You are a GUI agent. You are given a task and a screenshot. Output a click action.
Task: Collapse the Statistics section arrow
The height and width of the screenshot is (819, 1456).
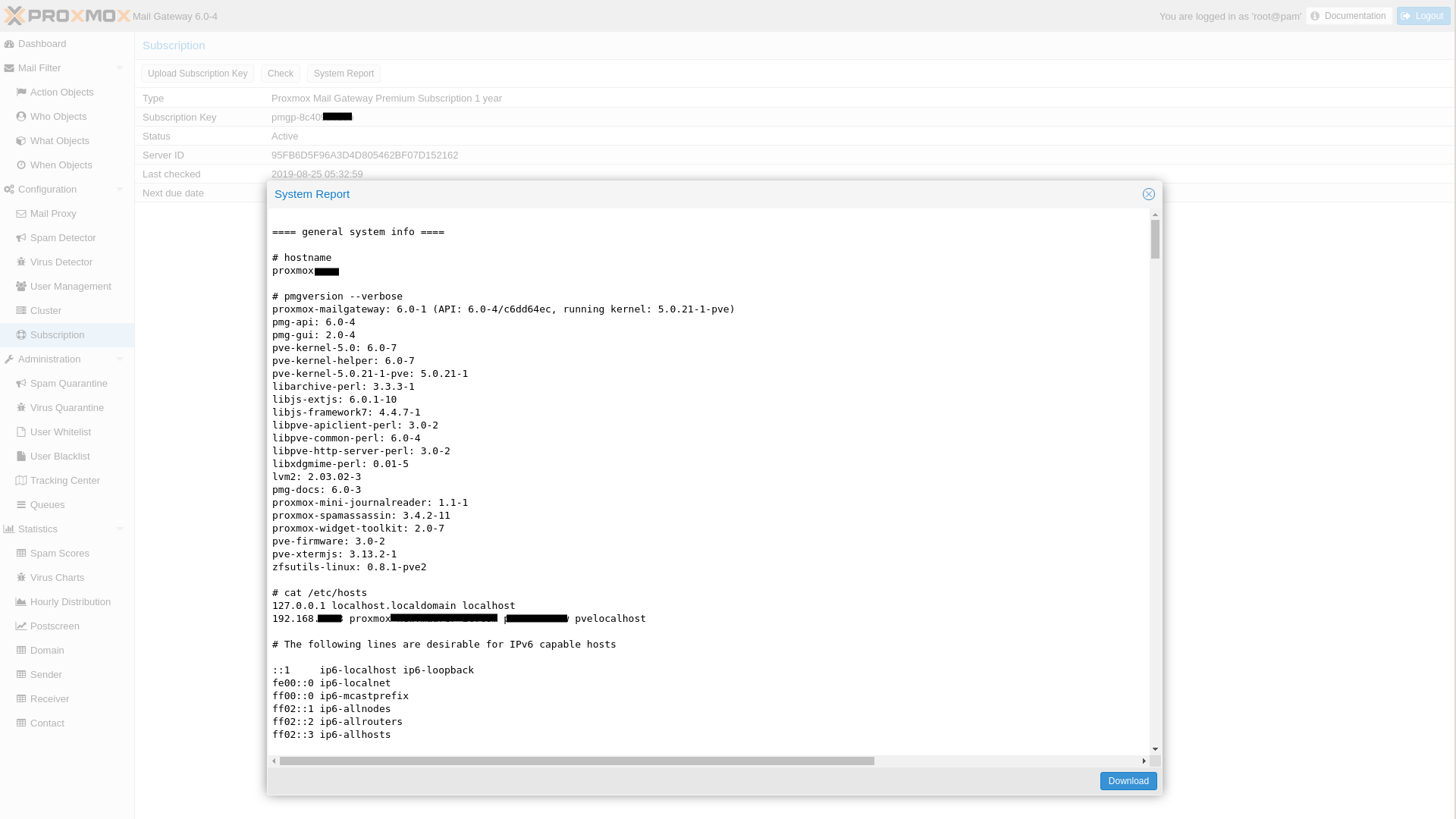click(120, 529)
